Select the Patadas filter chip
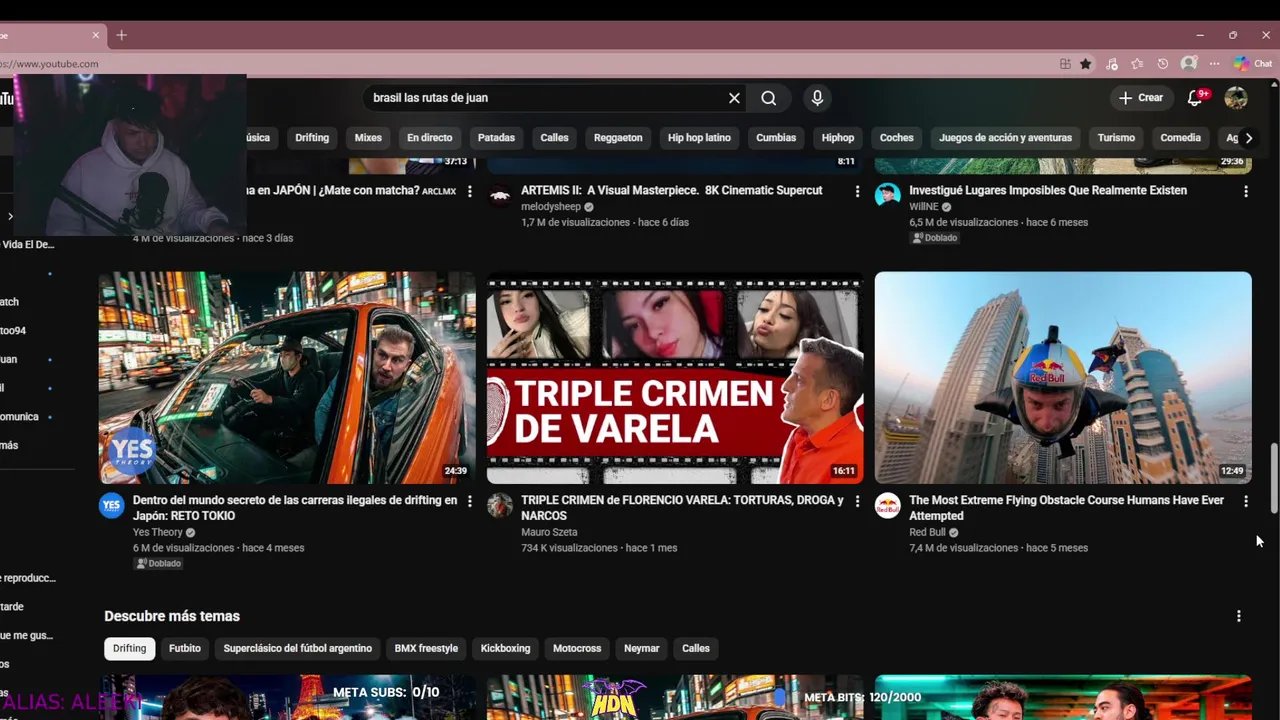Viewport: 1280px width, 720px height. [x=496, y=138]
